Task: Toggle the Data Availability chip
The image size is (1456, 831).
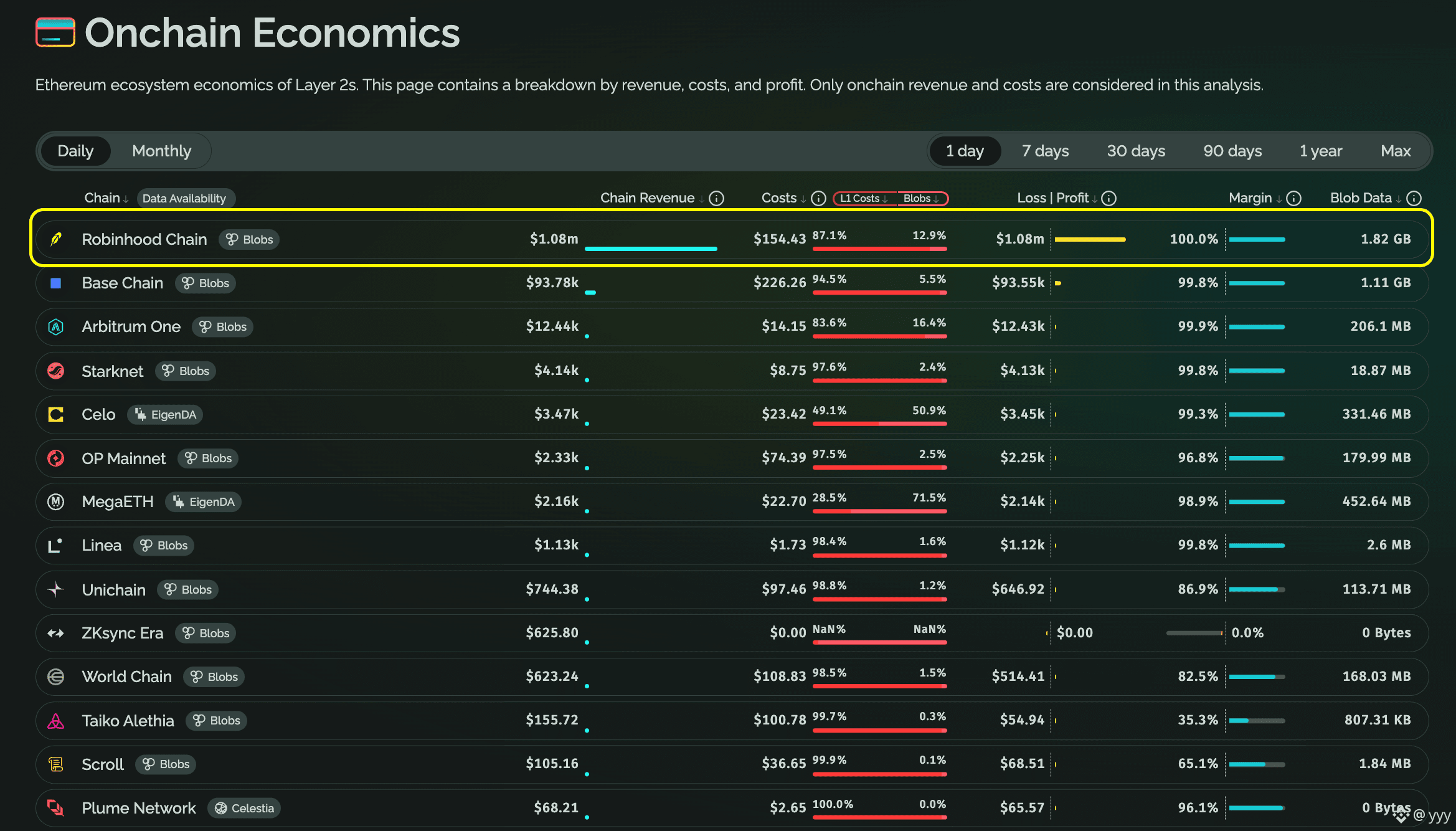Action: coord(184,198)
